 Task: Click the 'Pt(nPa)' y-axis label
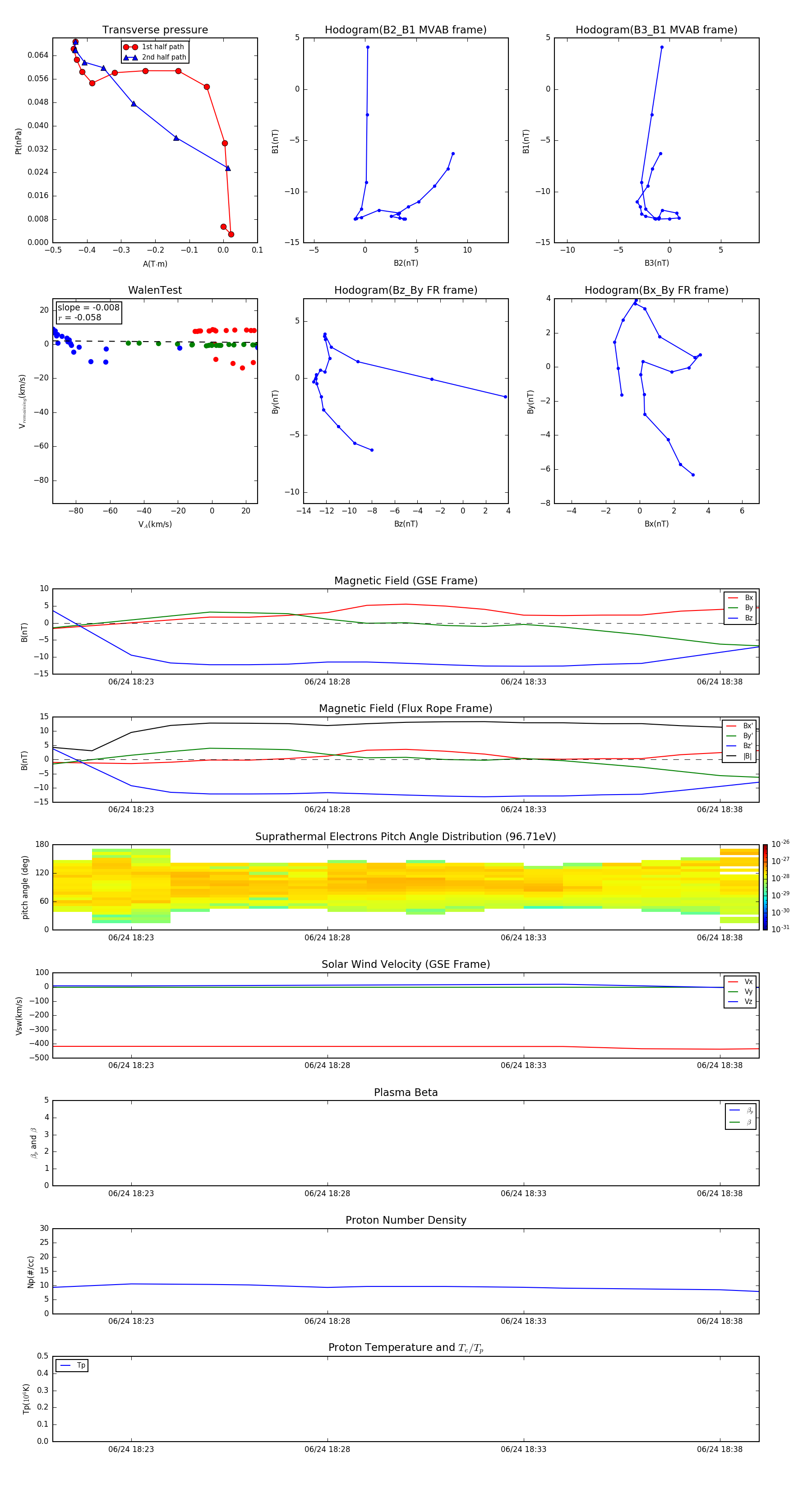point(18,140)
